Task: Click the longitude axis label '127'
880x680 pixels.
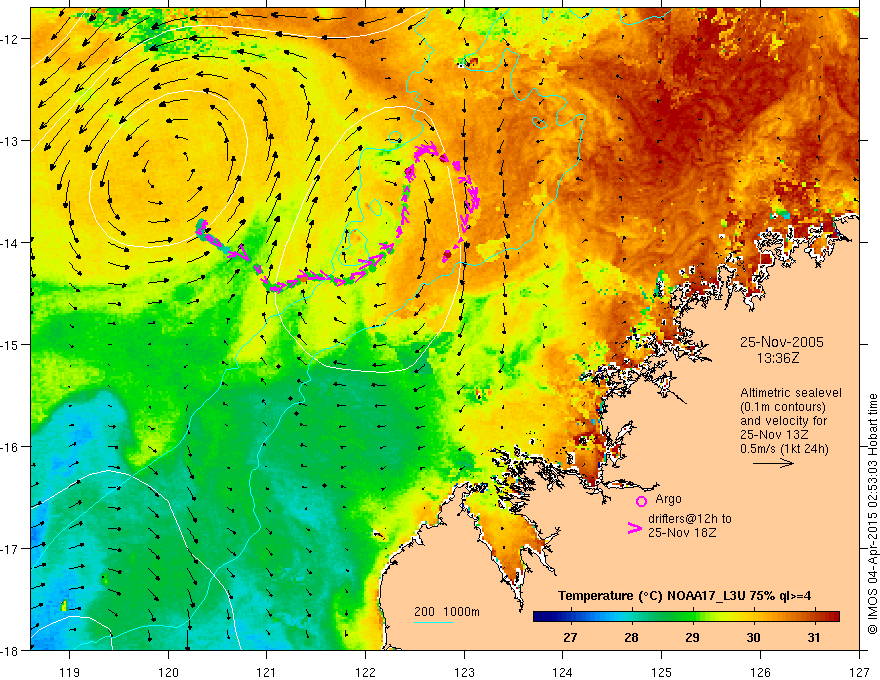Action: [859, 672]
